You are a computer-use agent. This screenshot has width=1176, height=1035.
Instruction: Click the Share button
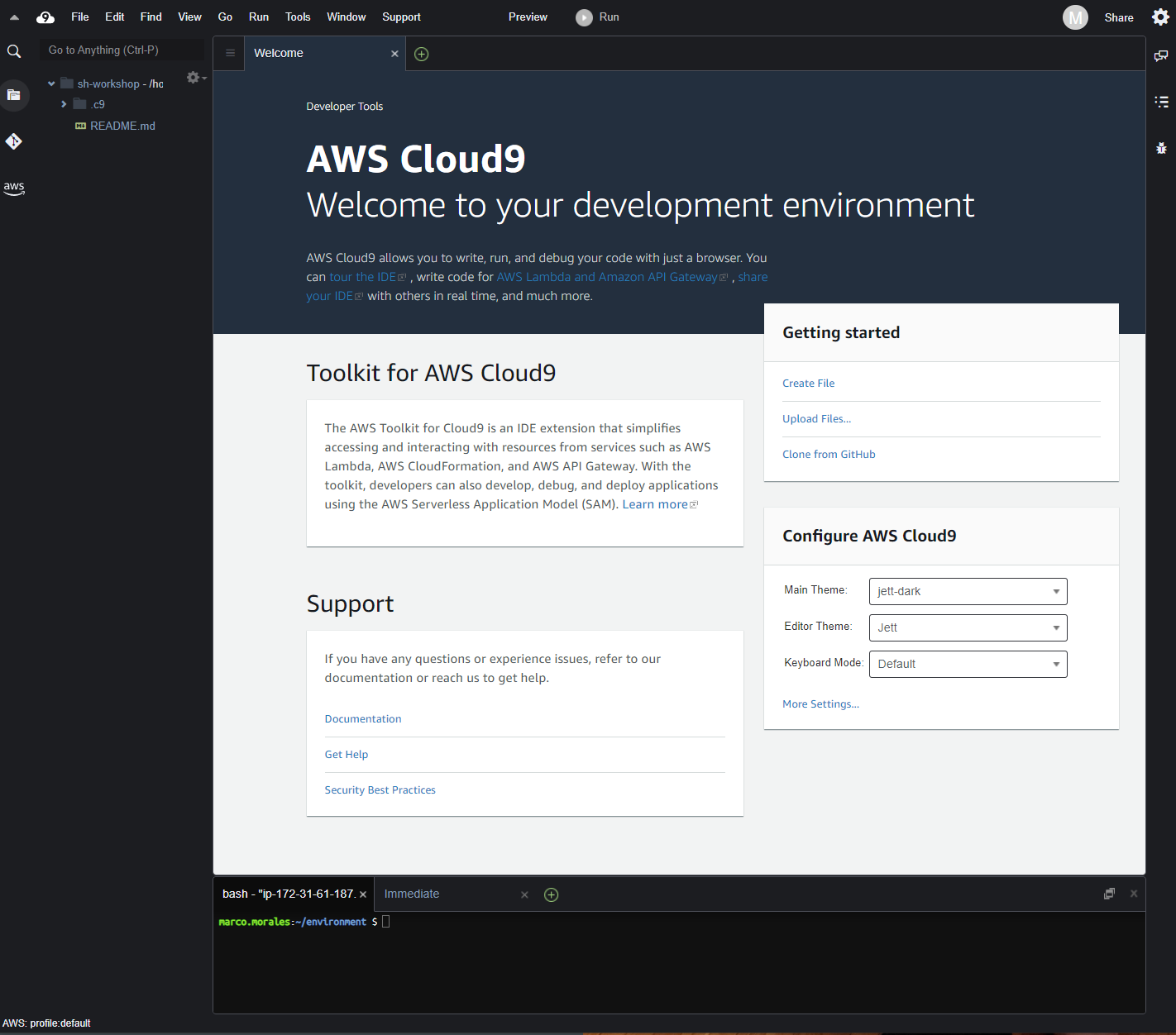[x=1119, y=17]
